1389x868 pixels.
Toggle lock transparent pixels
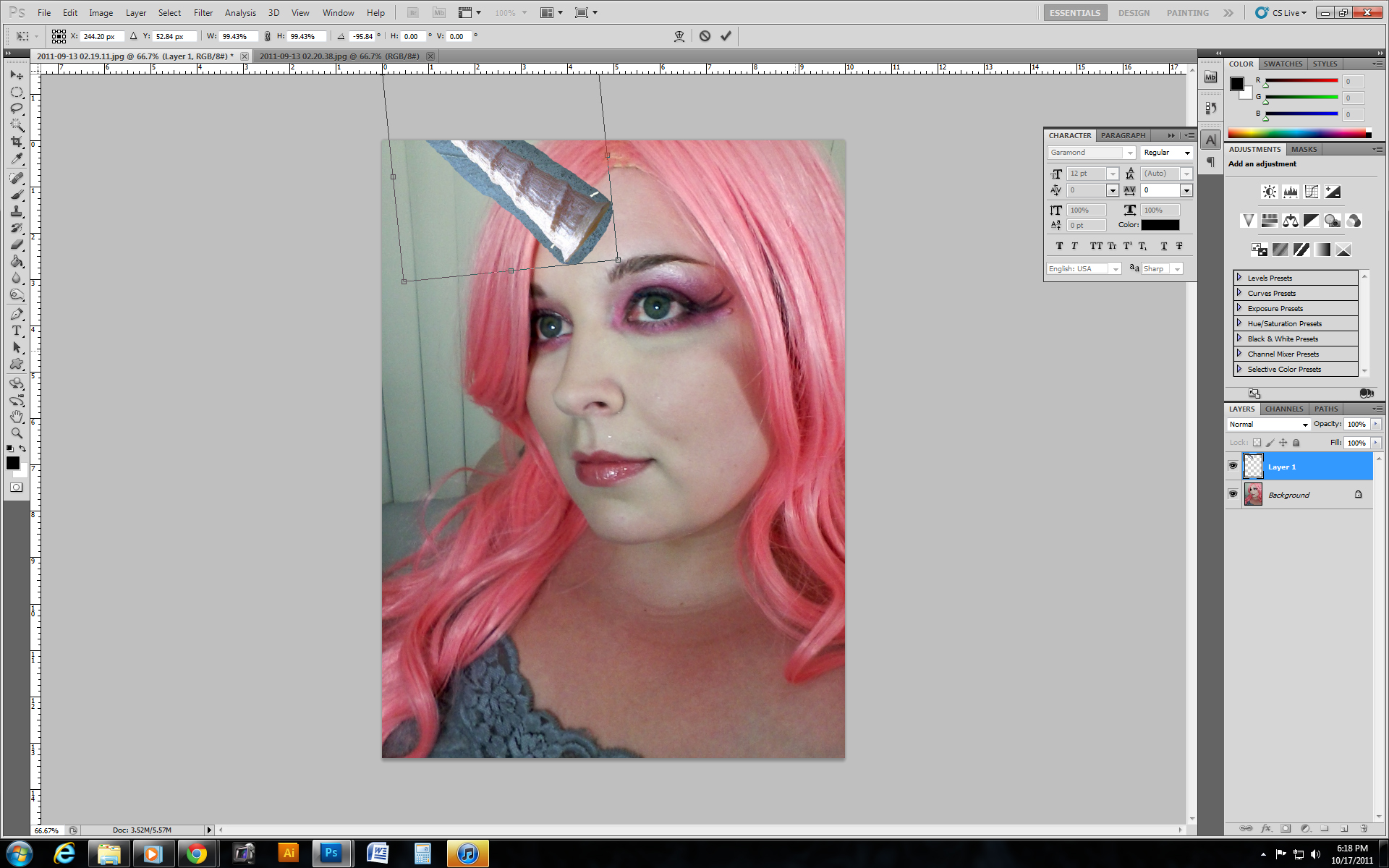1257,443
